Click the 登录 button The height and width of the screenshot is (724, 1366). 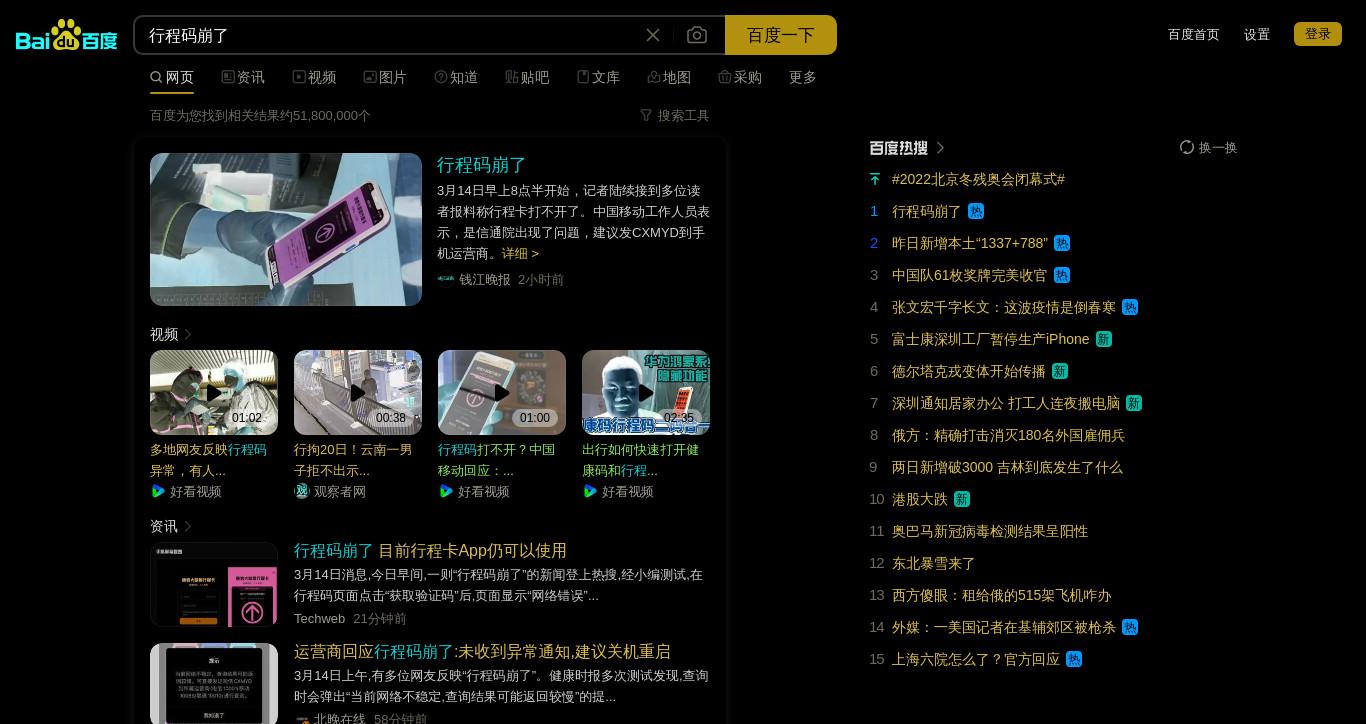point(1318,34)
